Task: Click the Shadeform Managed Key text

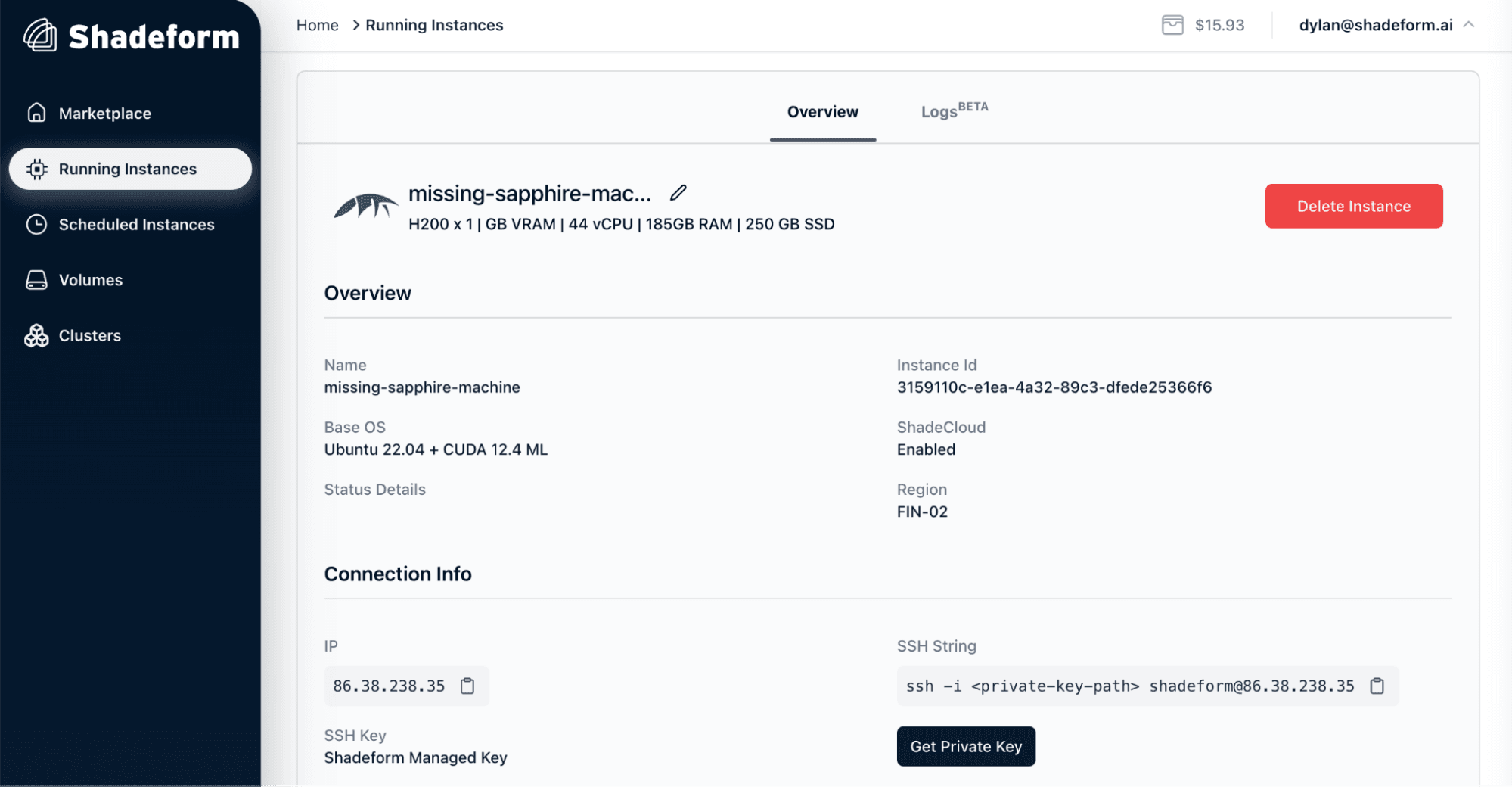Action: (415, 757)
